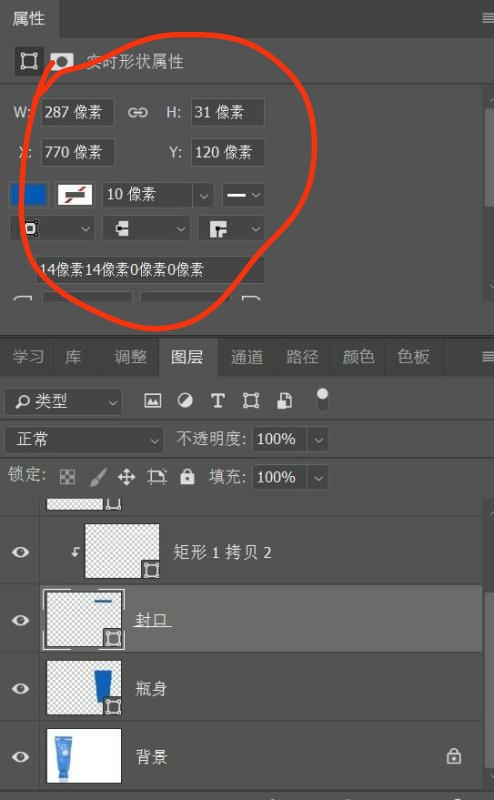Viewport: 494px width, 800px height.
Task: Click the X position field 770 像素
Action: point(78,152)
